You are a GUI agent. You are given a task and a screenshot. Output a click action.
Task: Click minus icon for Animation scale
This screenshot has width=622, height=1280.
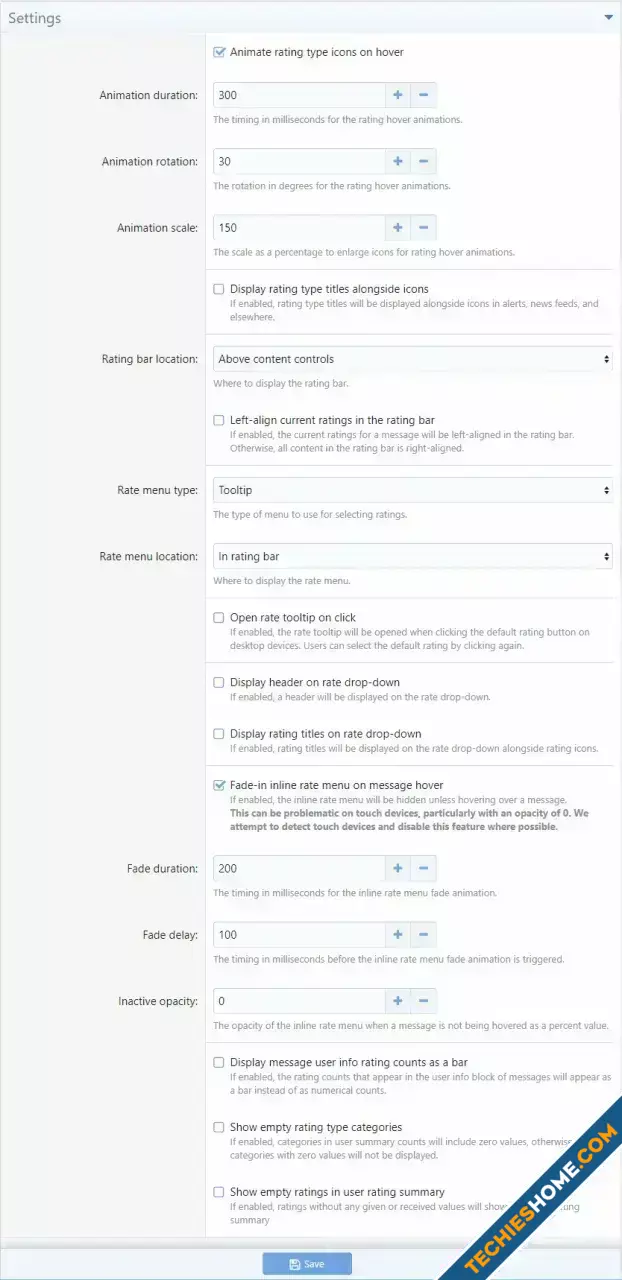click(x=424, y=227)
